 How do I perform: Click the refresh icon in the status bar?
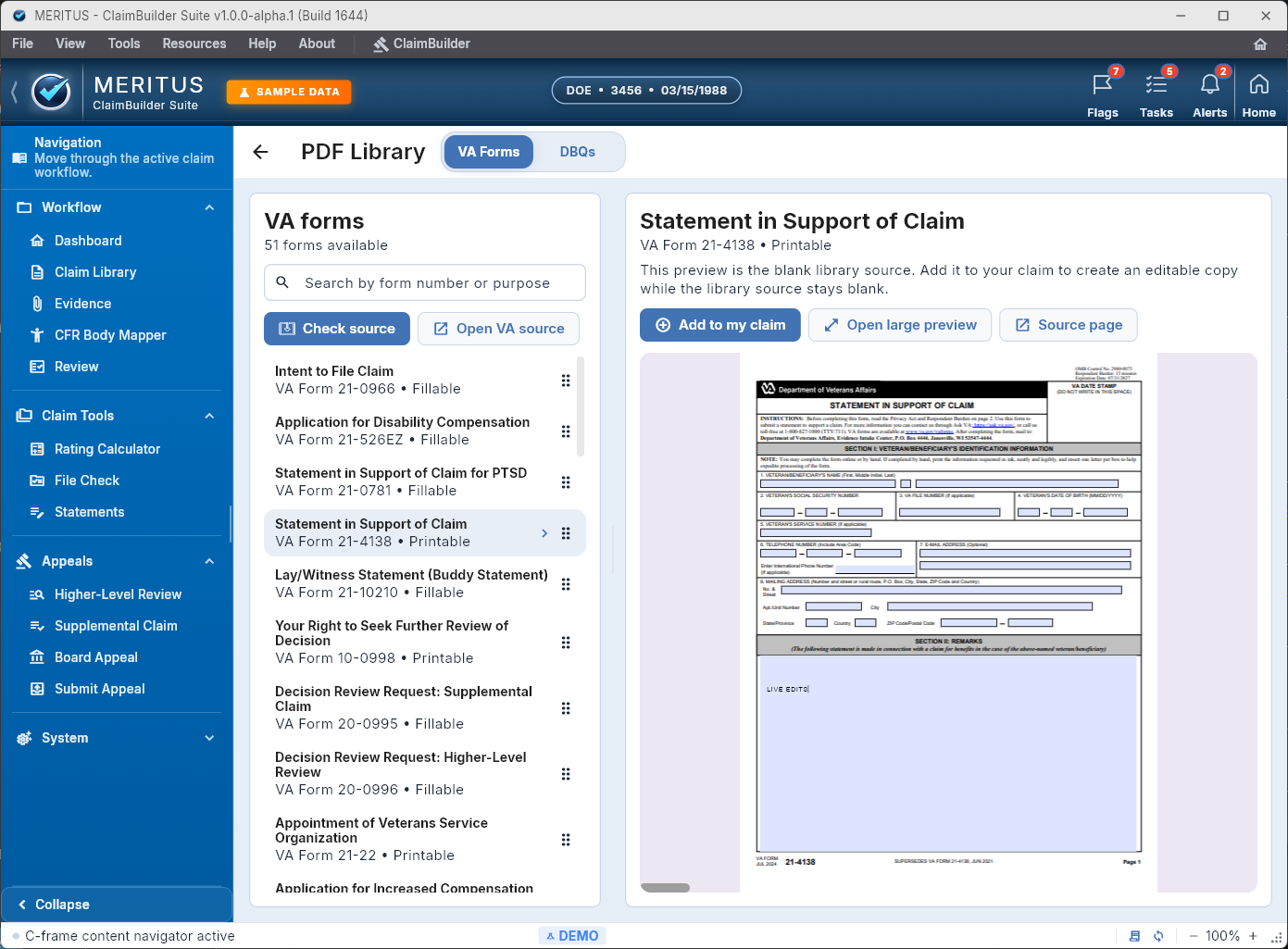1157,935
